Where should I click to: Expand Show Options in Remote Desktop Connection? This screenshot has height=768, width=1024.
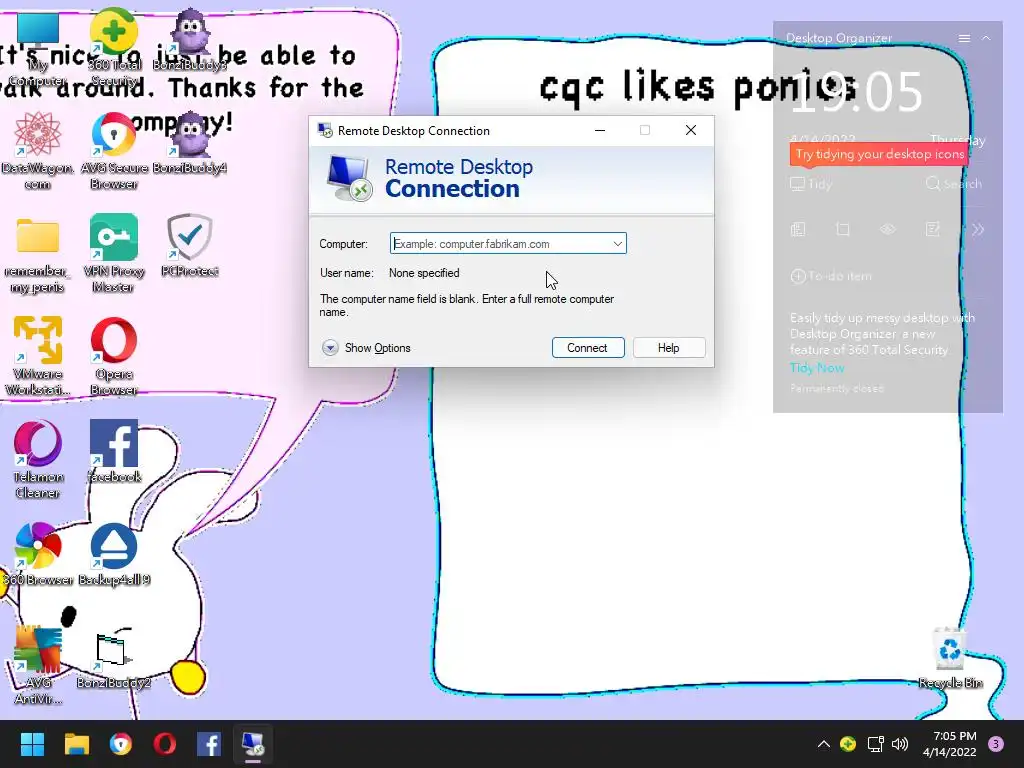pyautogui.click(x=366, y=347)
